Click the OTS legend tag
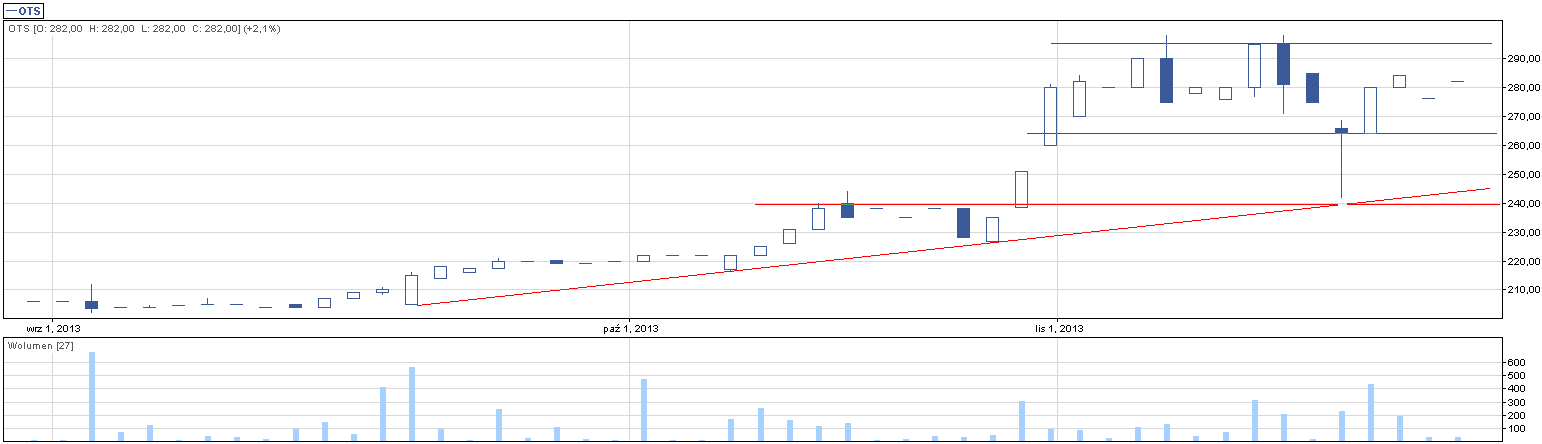 [24, 11]
